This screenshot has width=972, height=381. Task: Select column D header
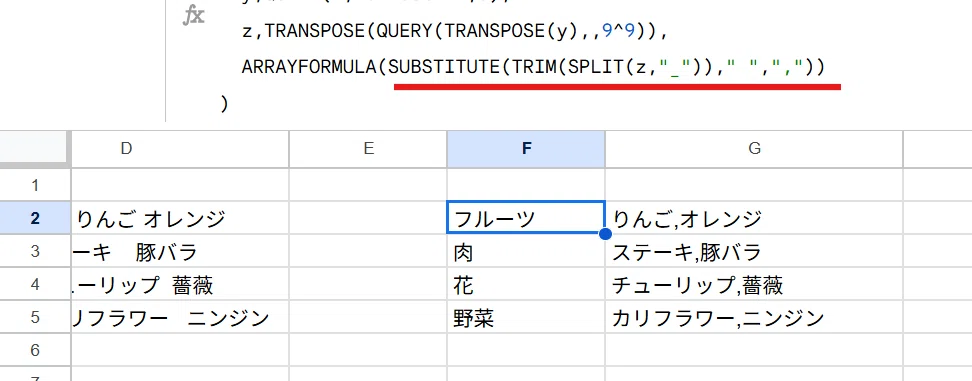point(126,149)
